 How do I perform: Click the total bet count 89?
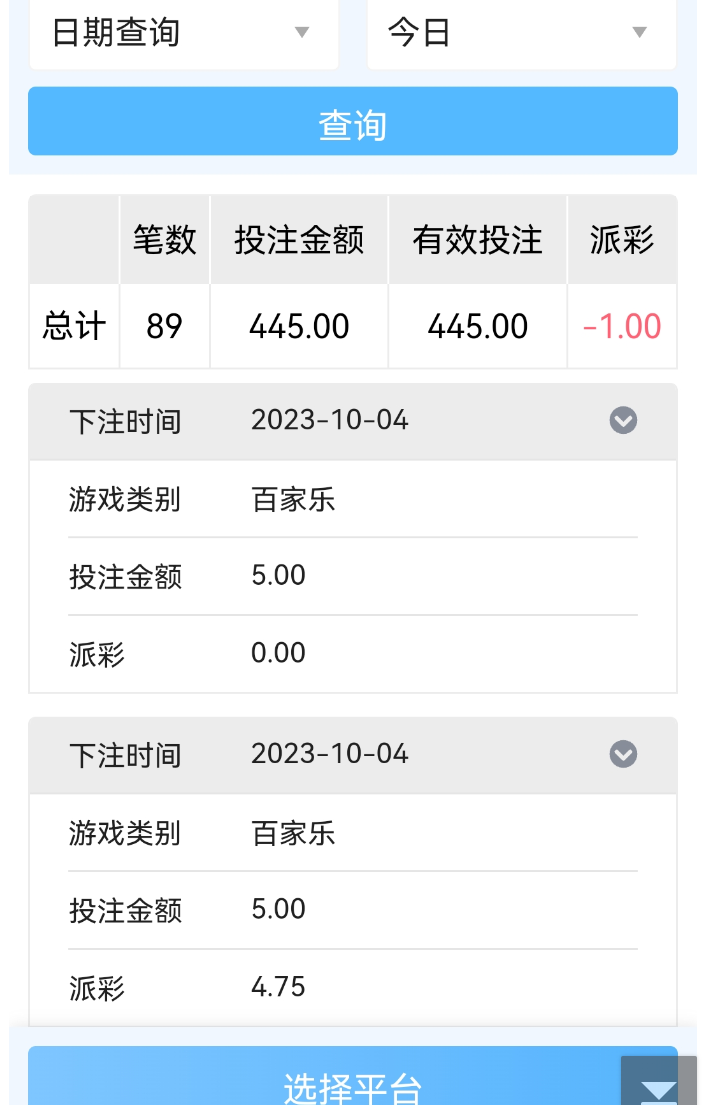165,326
